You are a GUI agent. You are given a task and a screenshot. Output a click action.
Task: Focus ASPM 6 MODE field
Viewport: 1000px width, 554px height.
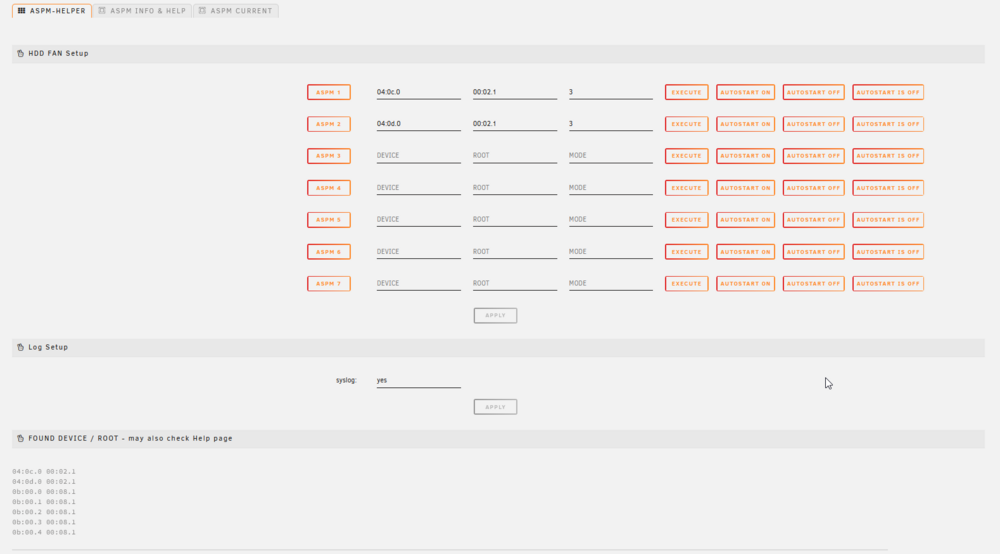click(x=610, y=252)
